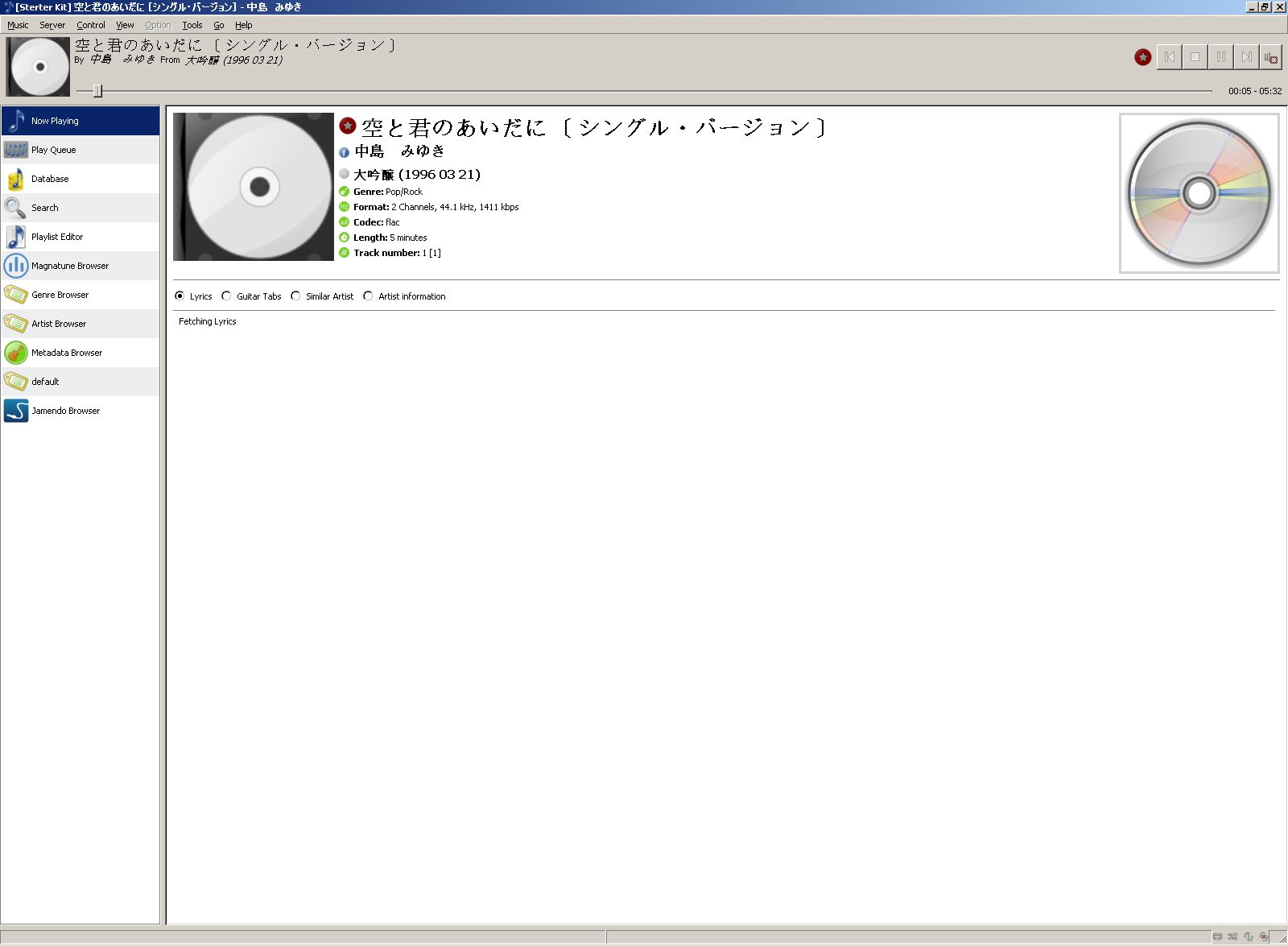Click the blue info icon beside artist name
1288x947 pixels.
pyautogui.click(x=344, y=152)
